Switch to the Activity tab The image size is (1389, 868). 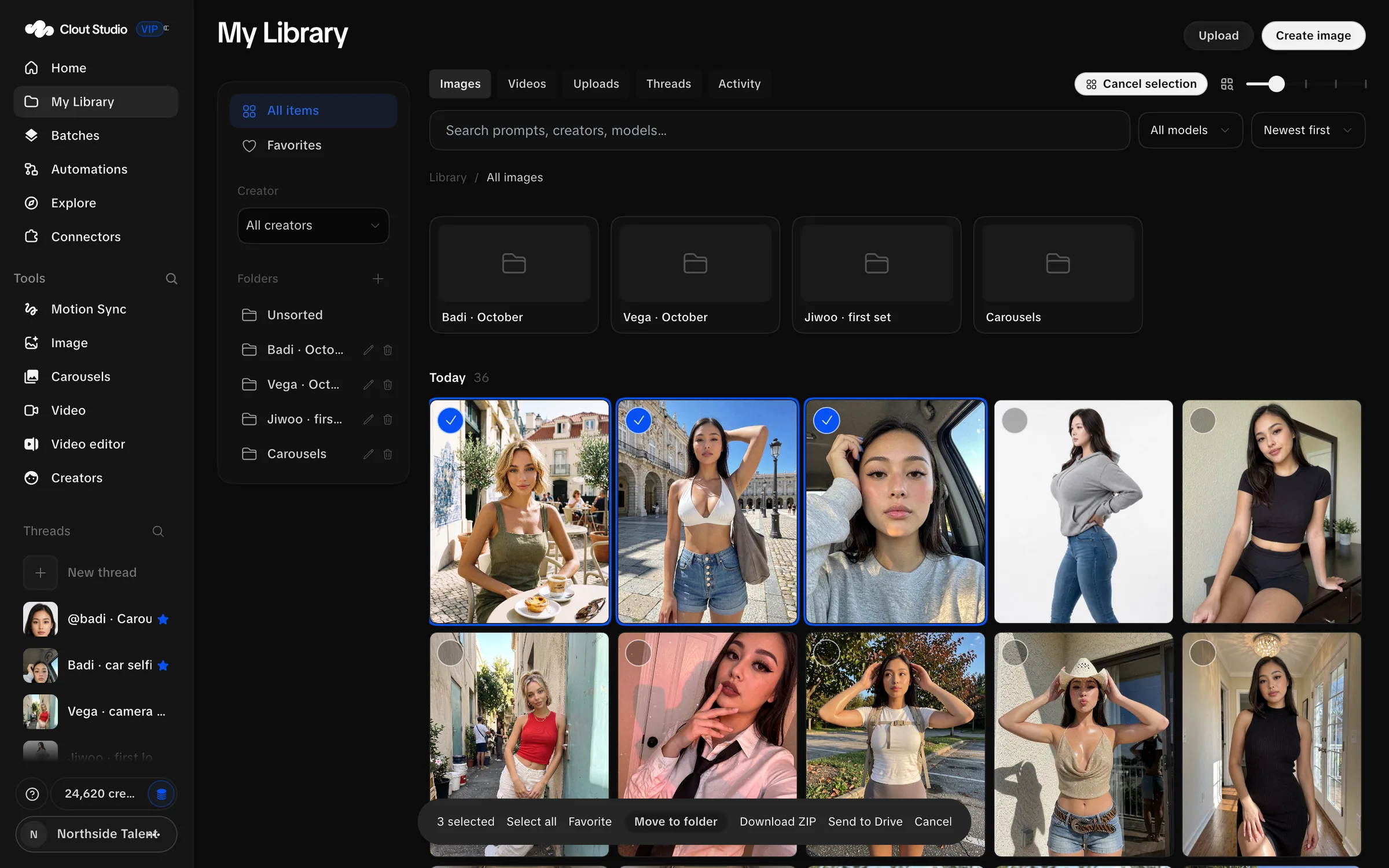pyautogui.click(x=740, y=84)
